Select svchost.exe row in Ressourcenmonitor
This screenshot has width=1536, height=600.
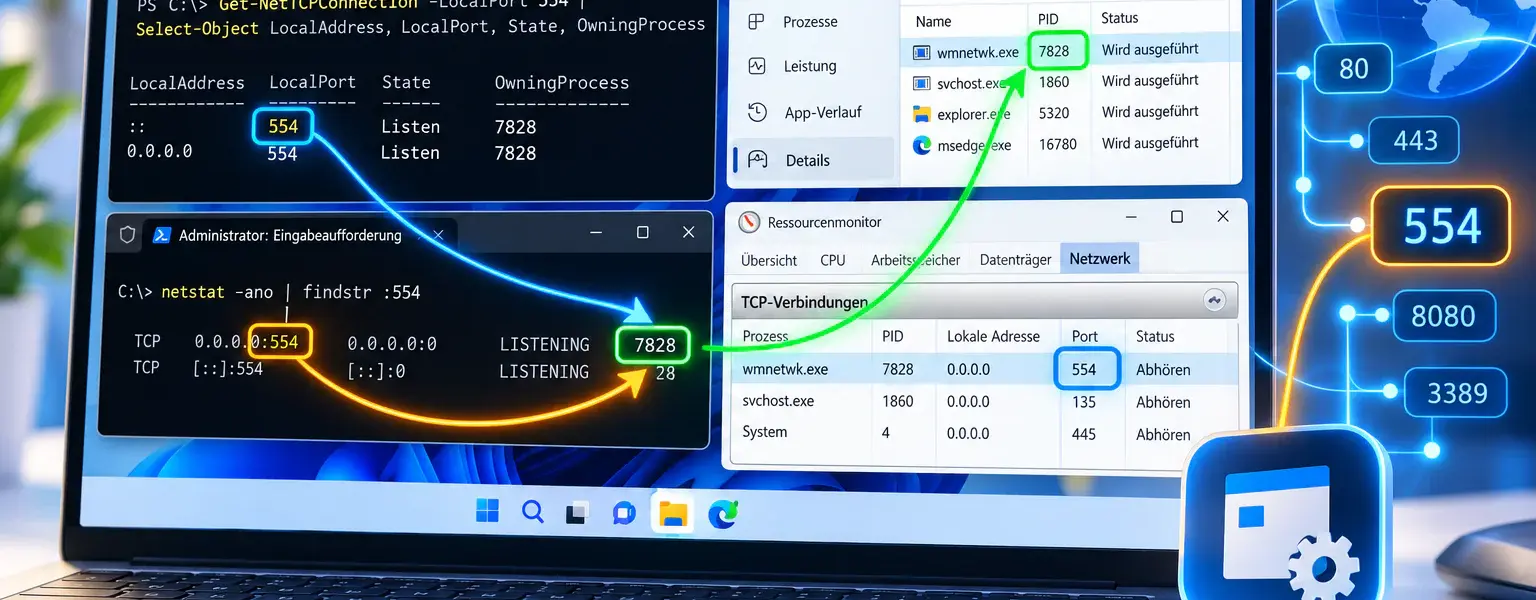click(985, 401)
